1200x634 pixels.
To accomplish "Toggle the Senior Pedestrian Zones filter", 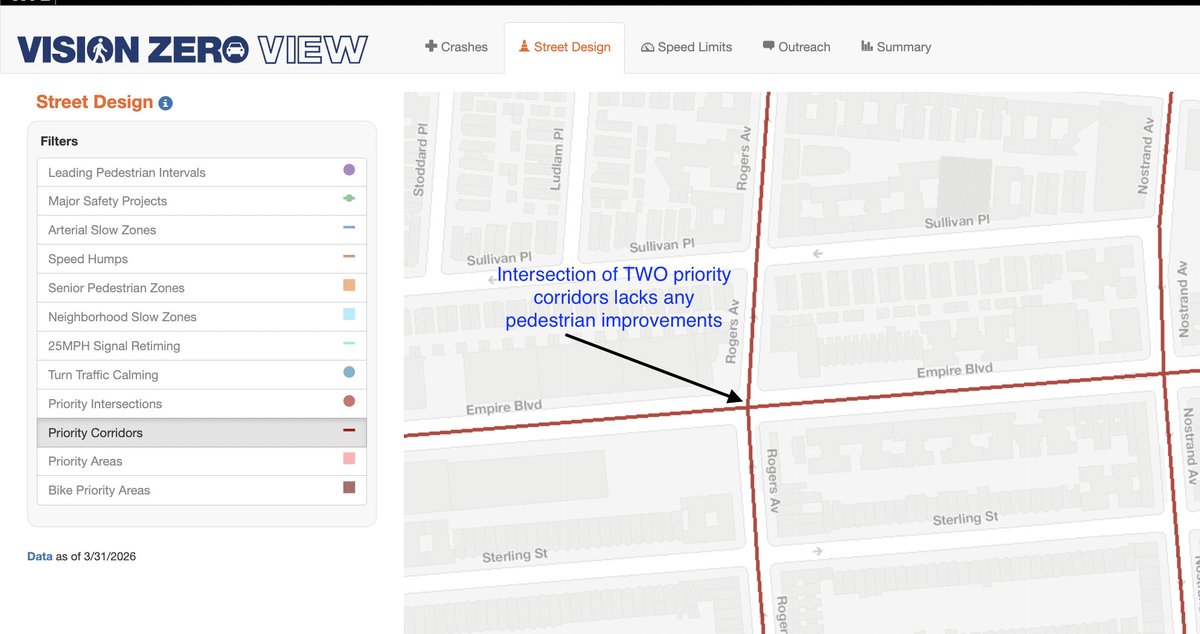I will [202, 288].
